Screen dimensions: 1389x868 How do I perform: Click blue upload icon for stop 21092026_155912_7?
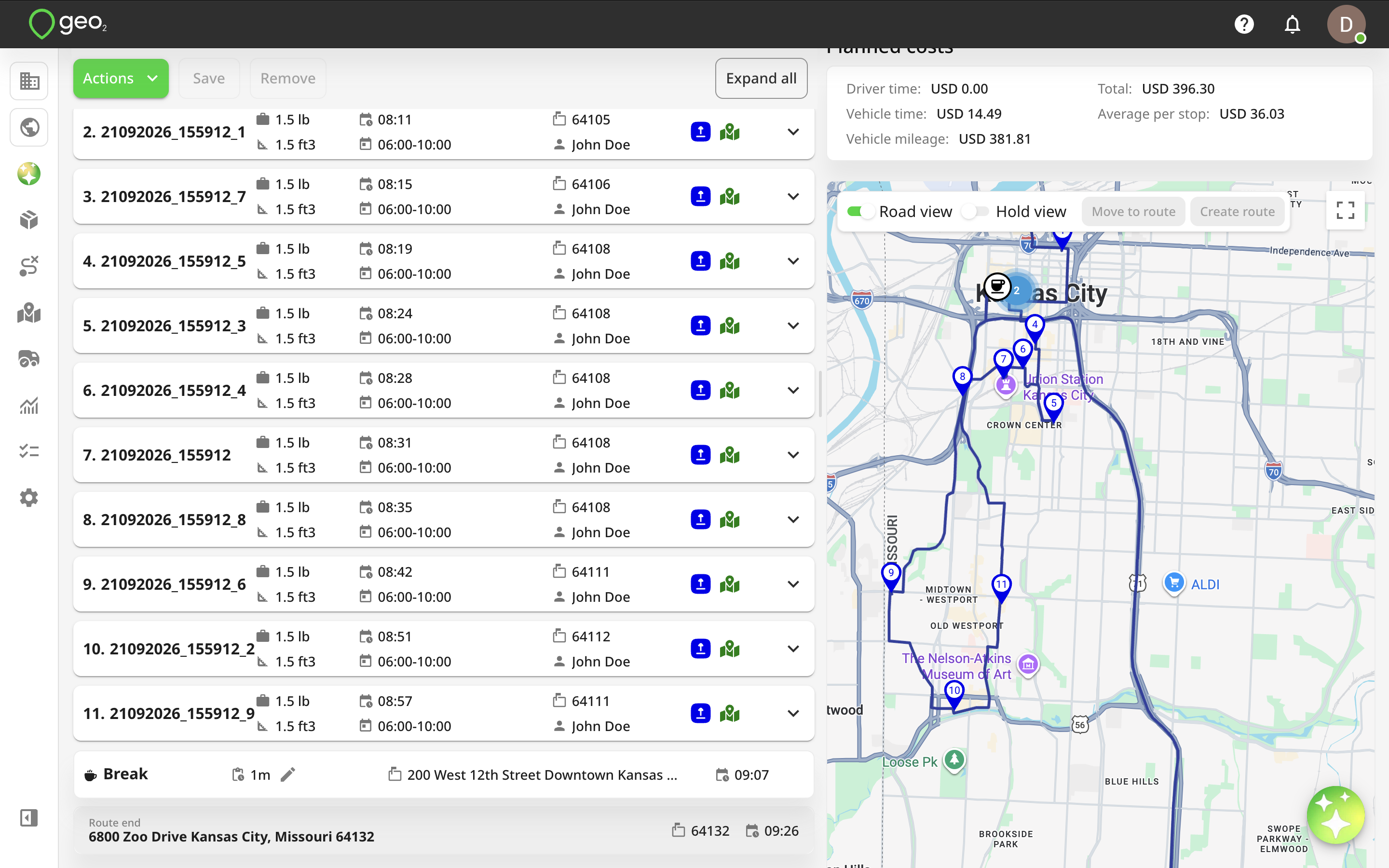point(700,196)
